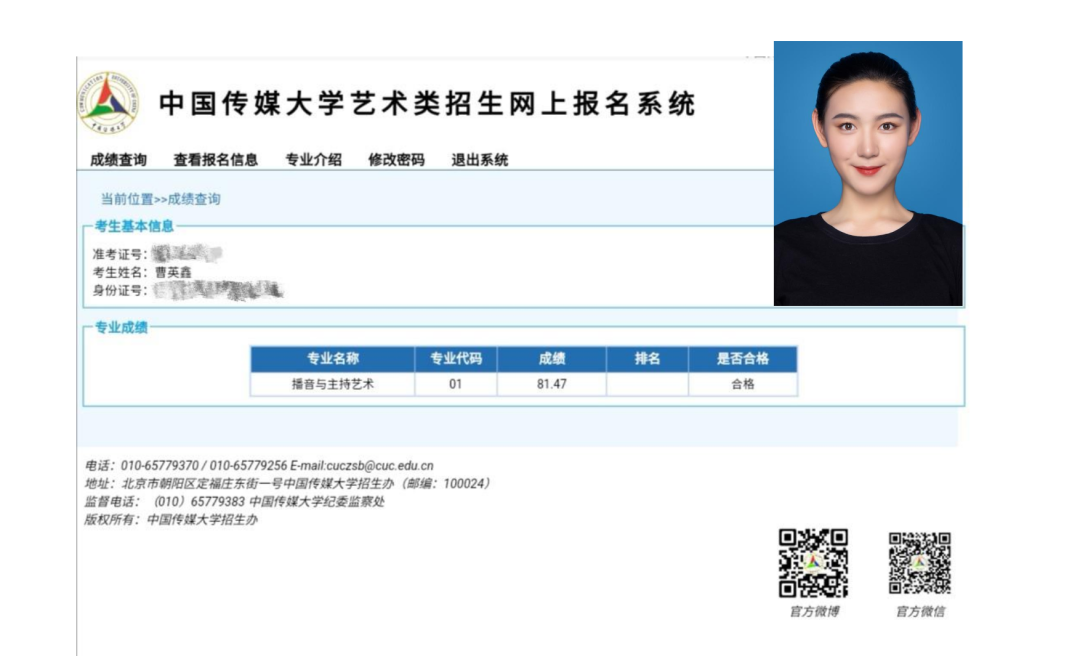
Task: Click the 专业代码 column header
Action: (x=455, y=358)
